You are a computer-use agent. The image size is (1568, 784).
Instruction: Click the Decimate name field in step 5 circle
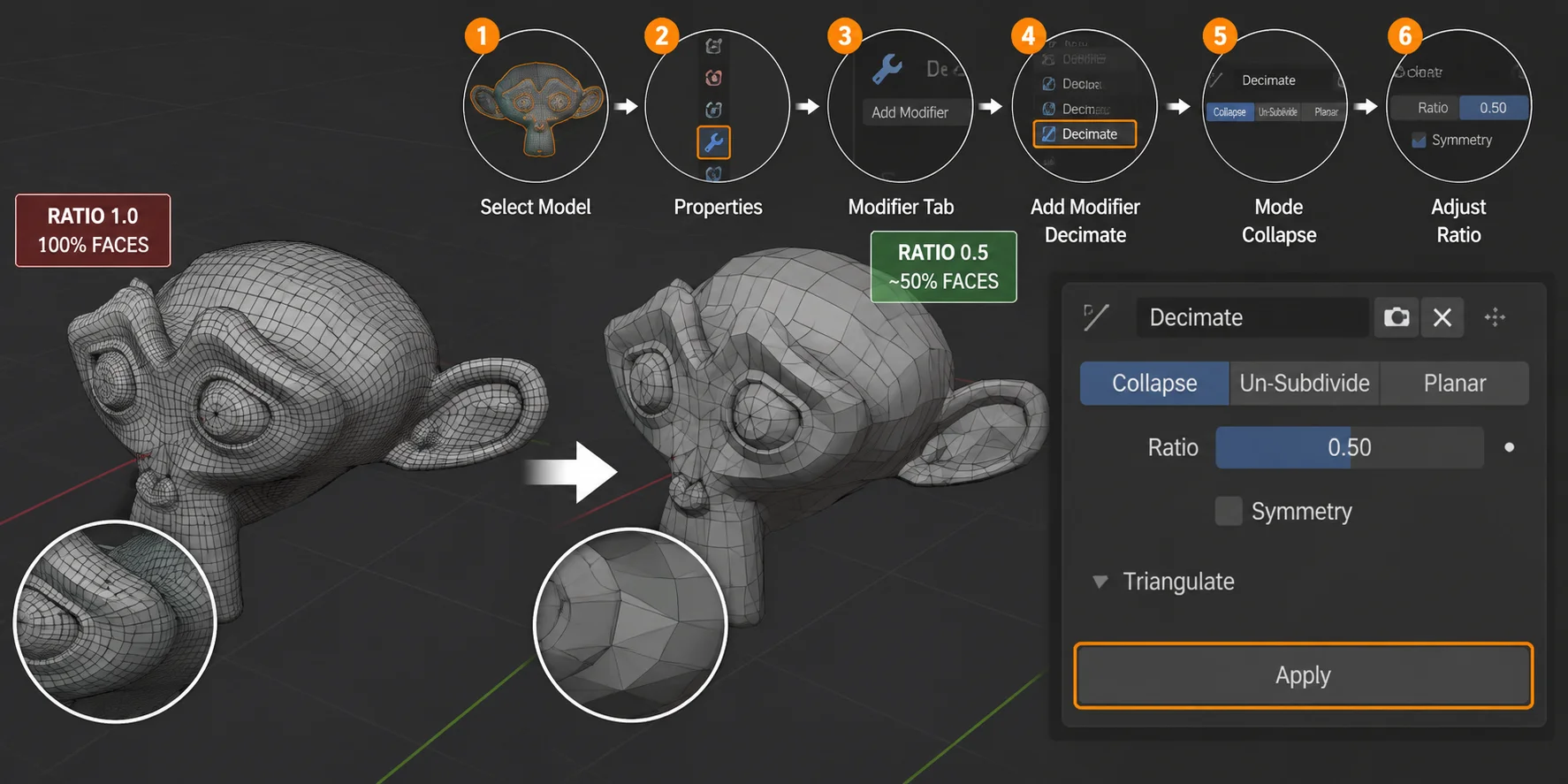pyautogui.click(x=1282, y=80)
